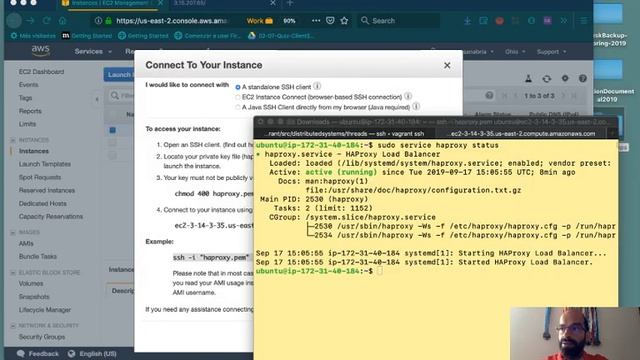Reload the browser page

coord(47,20)
